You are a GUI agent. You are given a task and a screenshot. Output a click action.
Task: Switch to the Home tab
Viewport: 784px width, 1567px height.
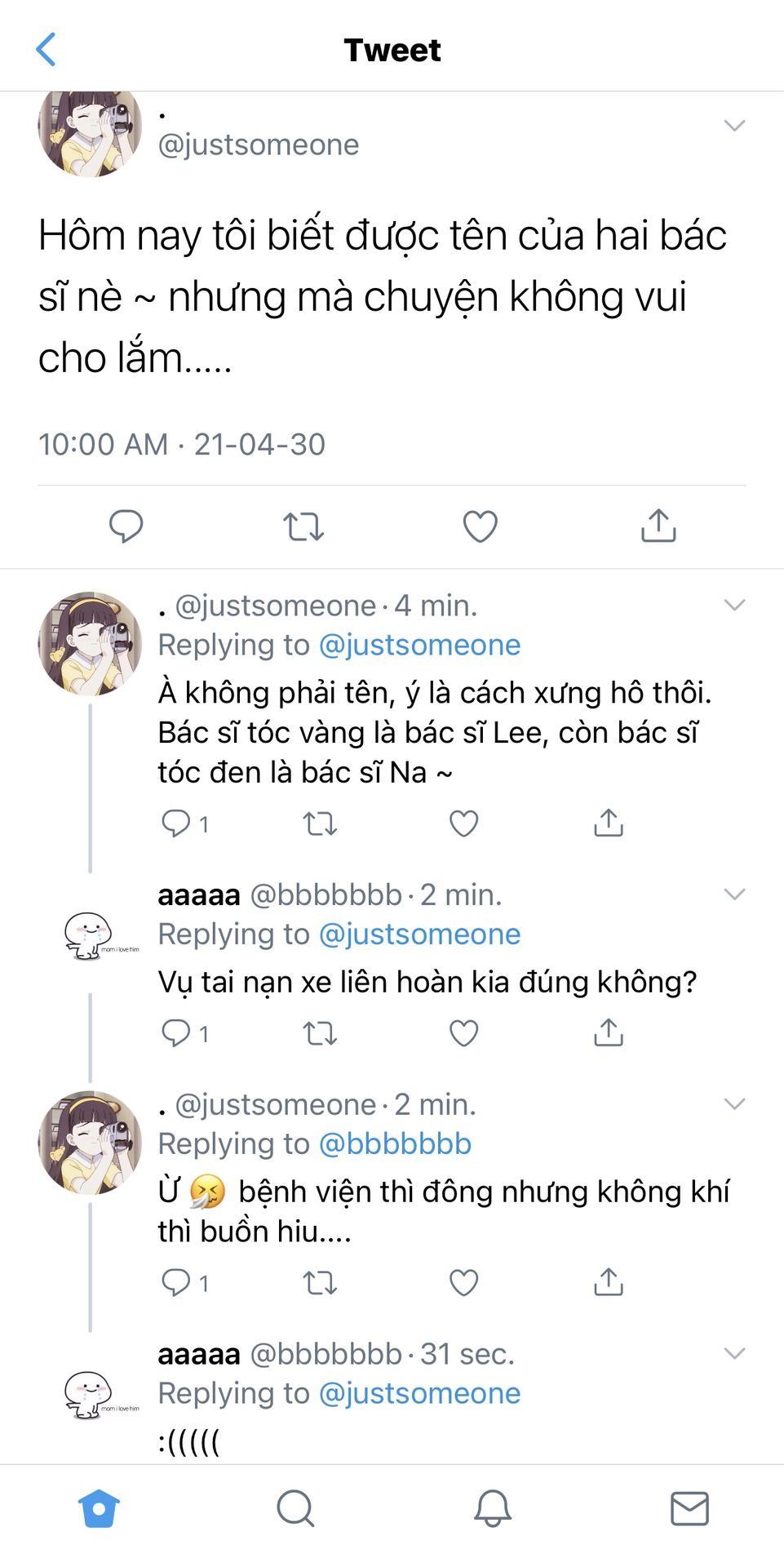coord(99,1508)
